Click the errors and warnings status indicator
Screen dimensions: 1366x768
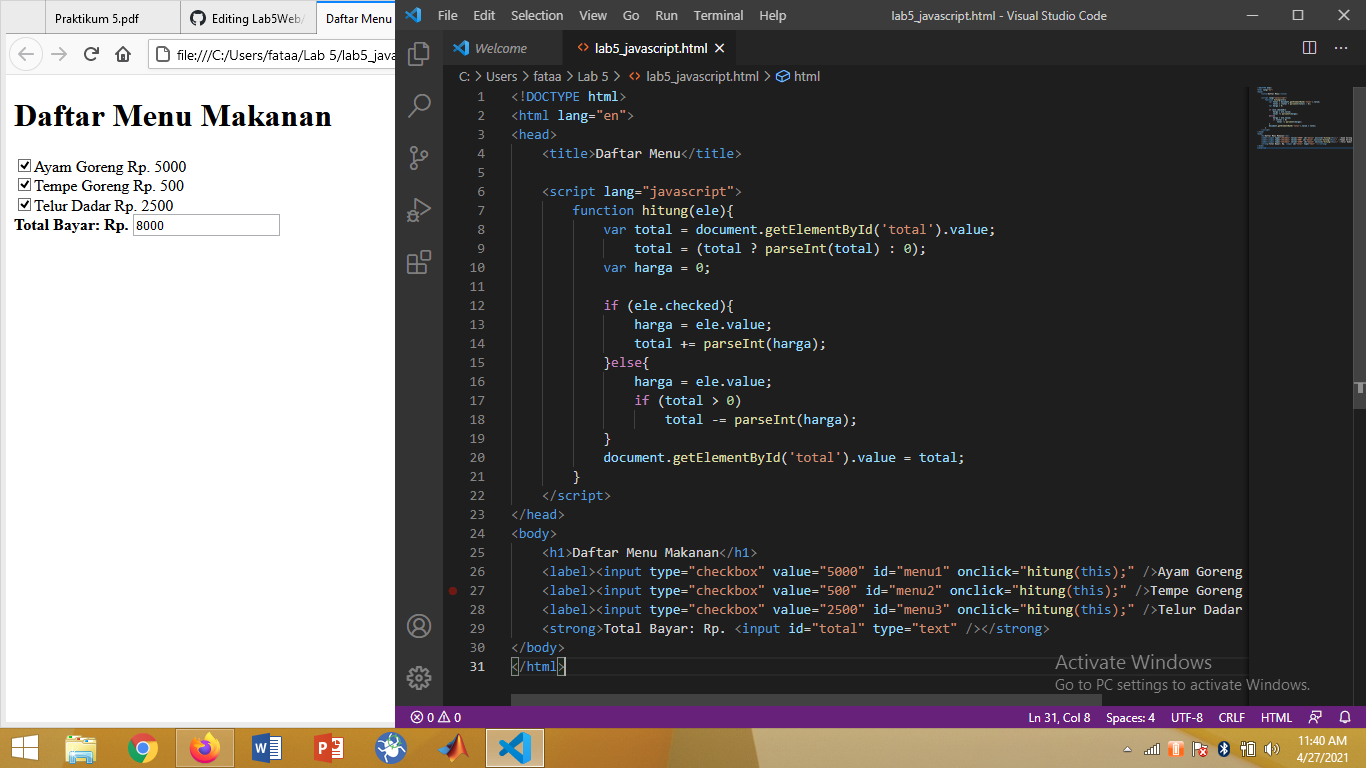tap(435, 717)
